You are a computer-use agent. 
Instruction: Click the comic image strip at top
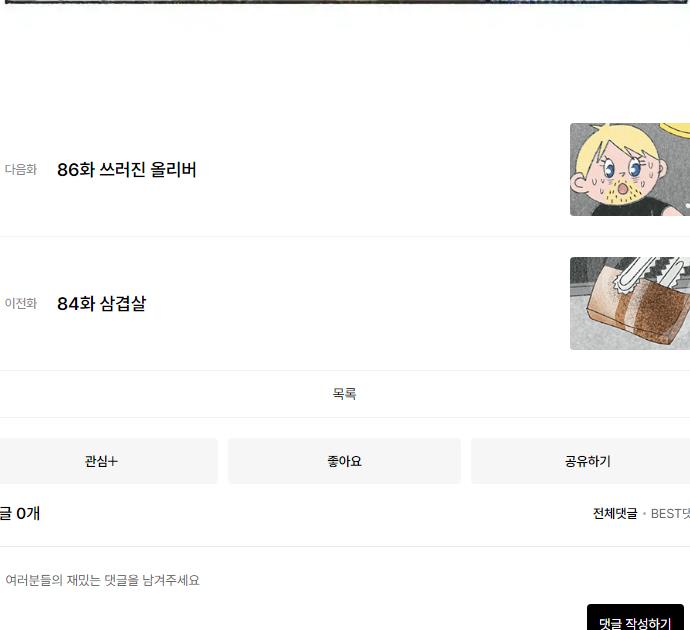pyautogui.click(x=345, y=2)
